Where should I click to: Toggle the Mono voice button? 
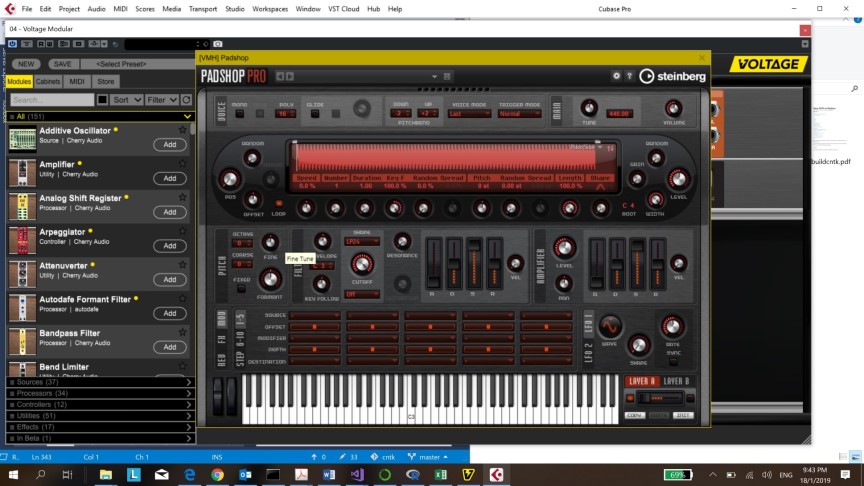pyautogui.click(x=239, y=114)
